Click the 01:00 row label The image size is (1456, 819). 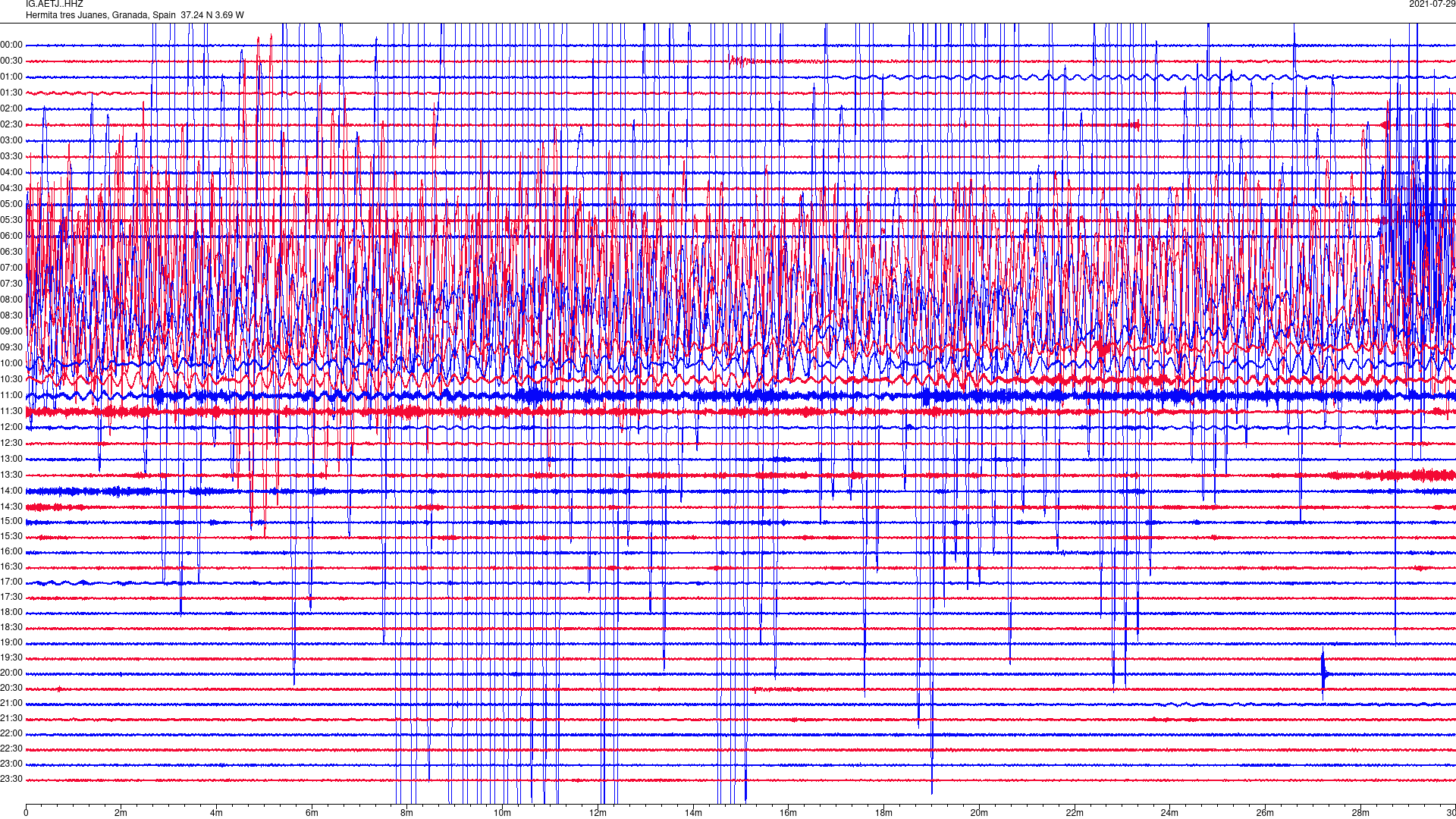click(11, 77)
